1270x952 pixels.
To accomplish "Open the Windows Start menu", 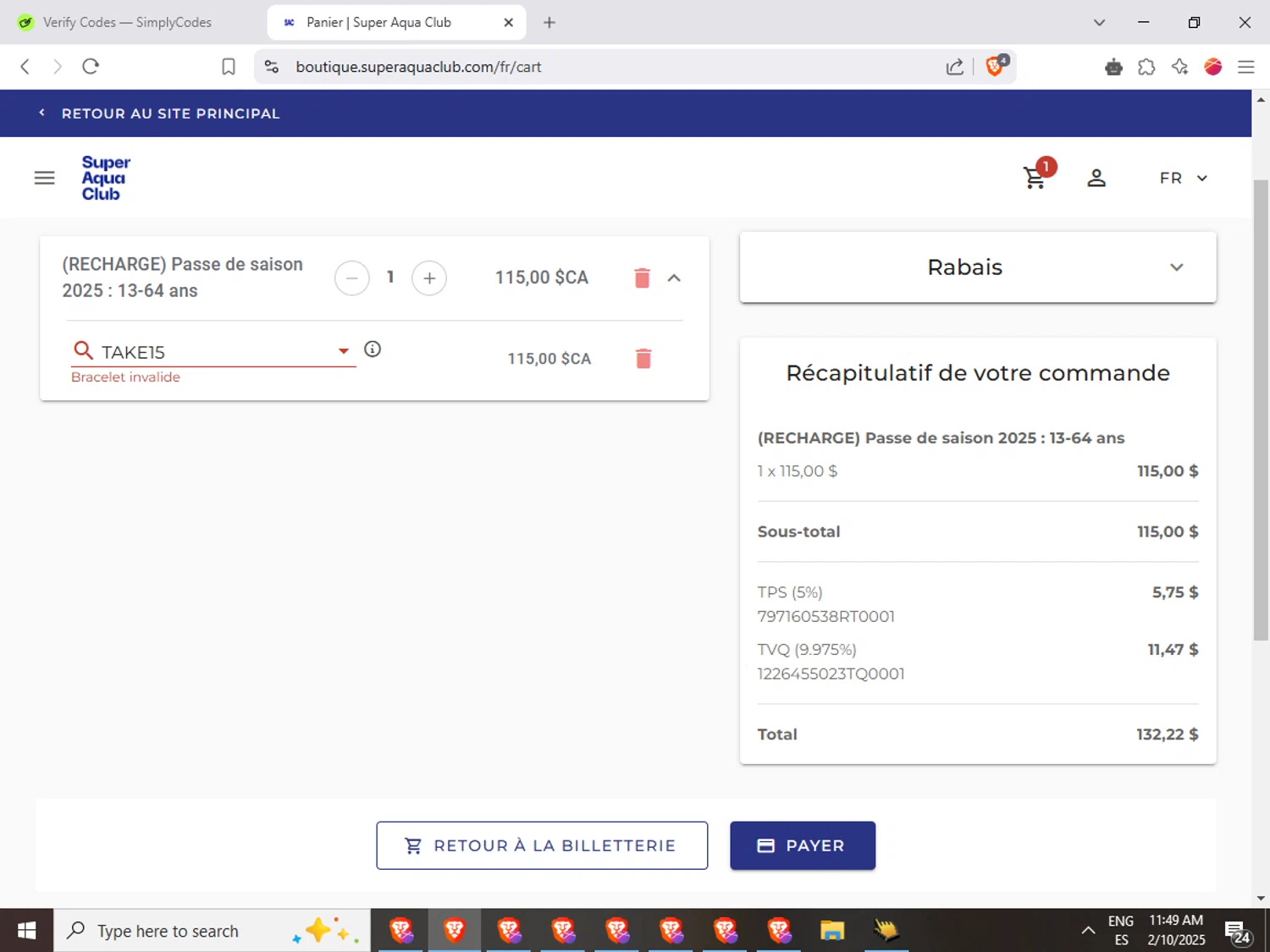I will [26, 931].
